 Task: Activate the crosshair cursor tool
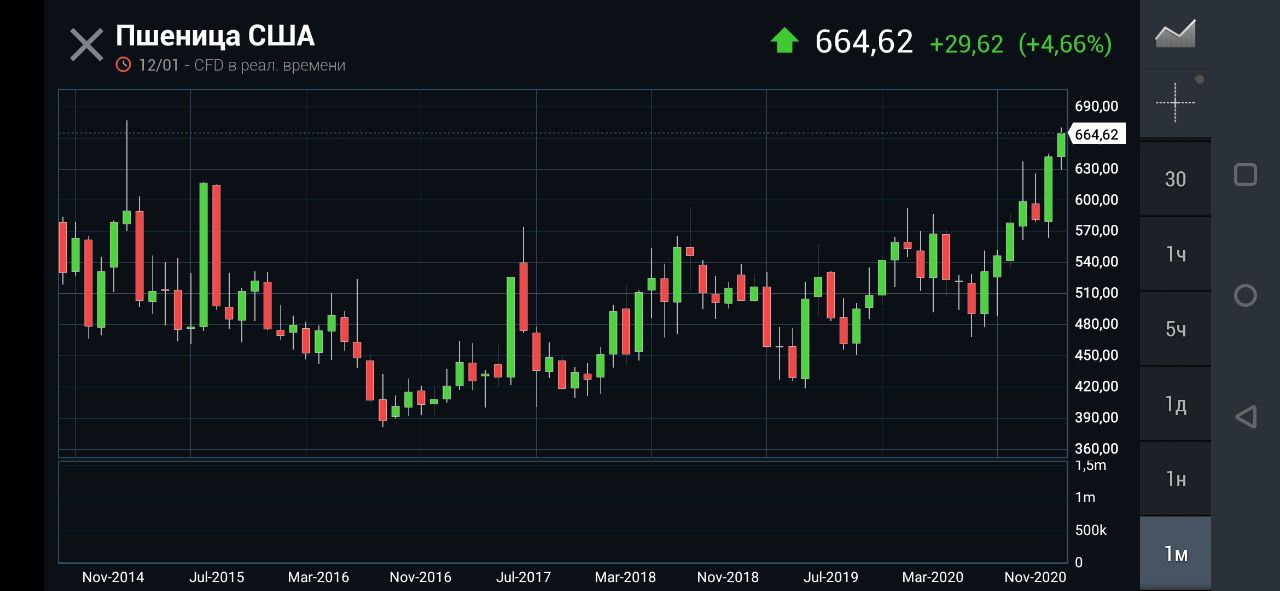tap(1175, 102)
